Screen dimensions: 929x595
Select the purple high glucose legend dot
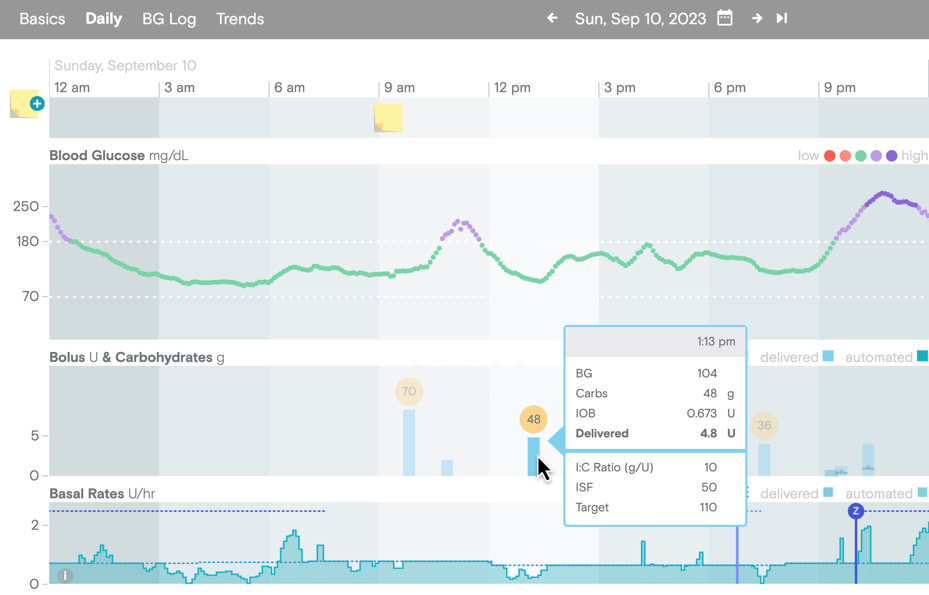(x=891, y=155)
